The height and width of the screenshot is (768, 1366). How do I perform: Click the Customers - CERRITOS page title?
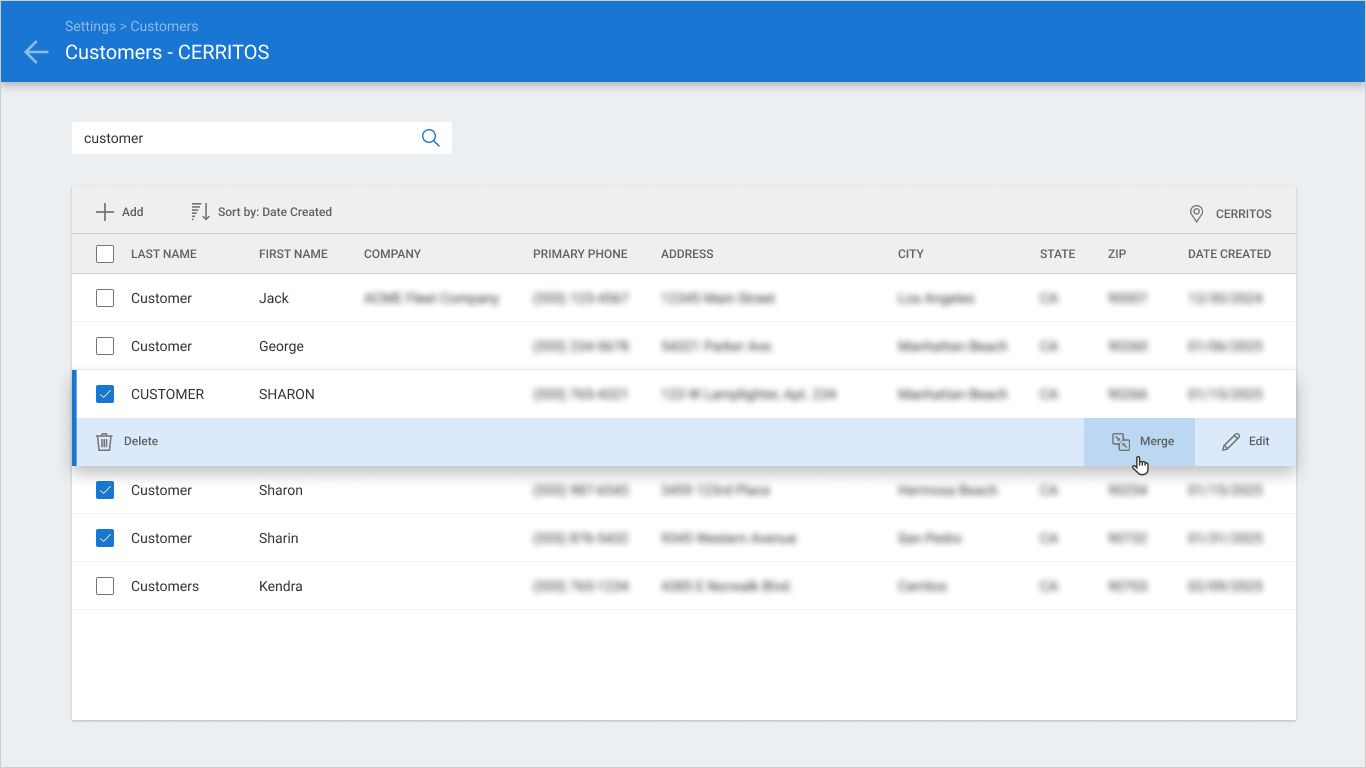coord(167,52)
